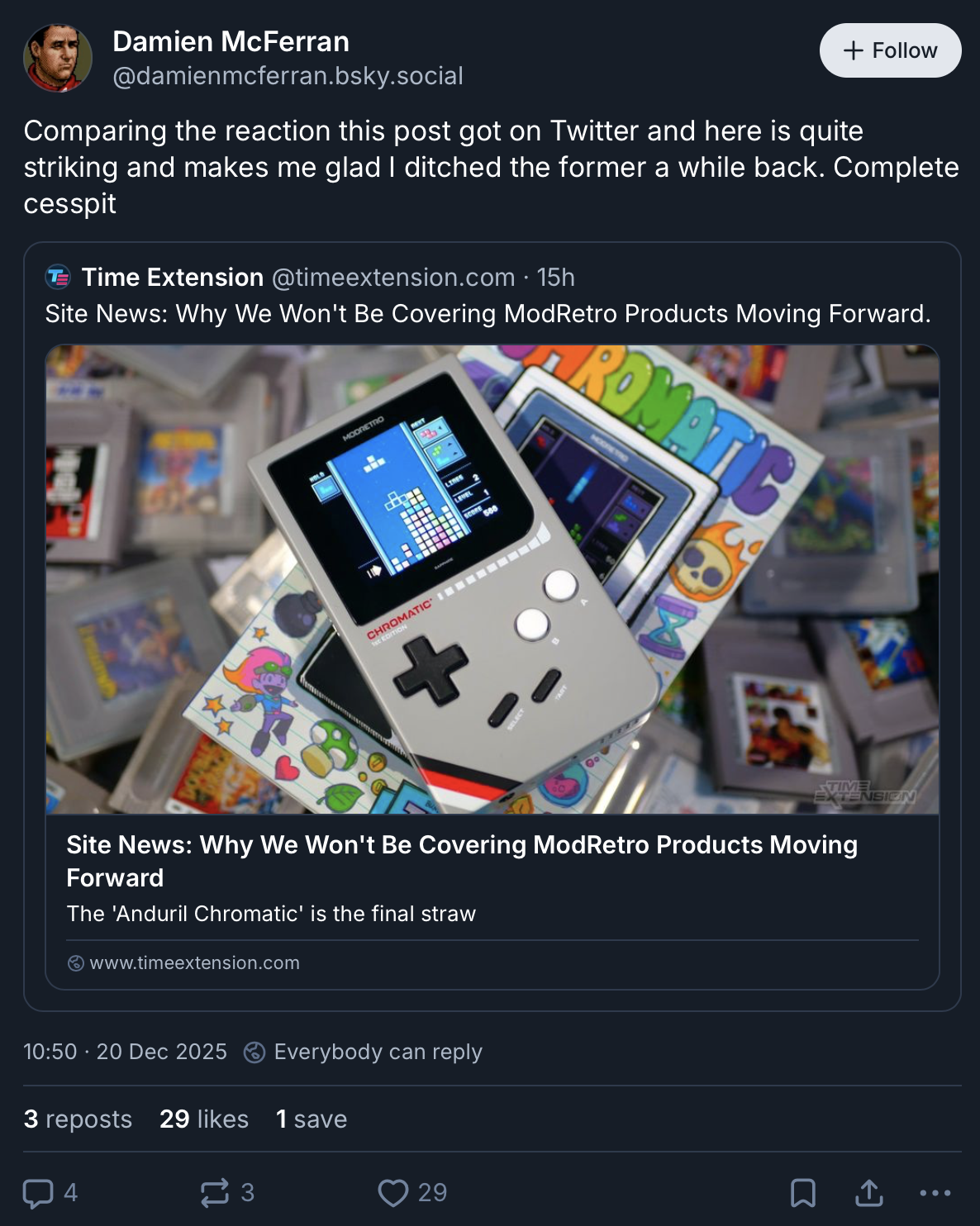Open the @damienmcferran.bsky.social handle
This screenshot has height=1226, width=980.
click(288, 76)
